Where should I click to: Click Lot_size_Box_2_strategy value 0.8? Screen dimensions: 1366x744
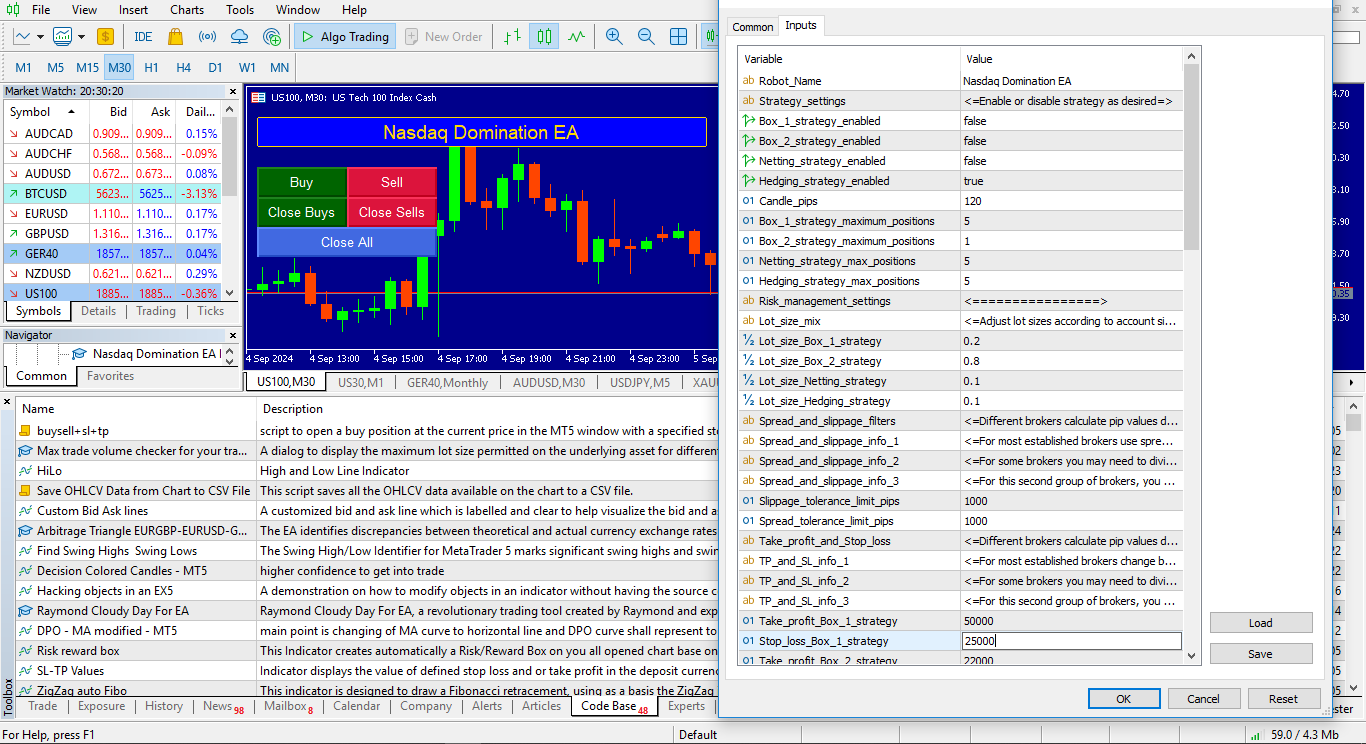click(1071, 361)
